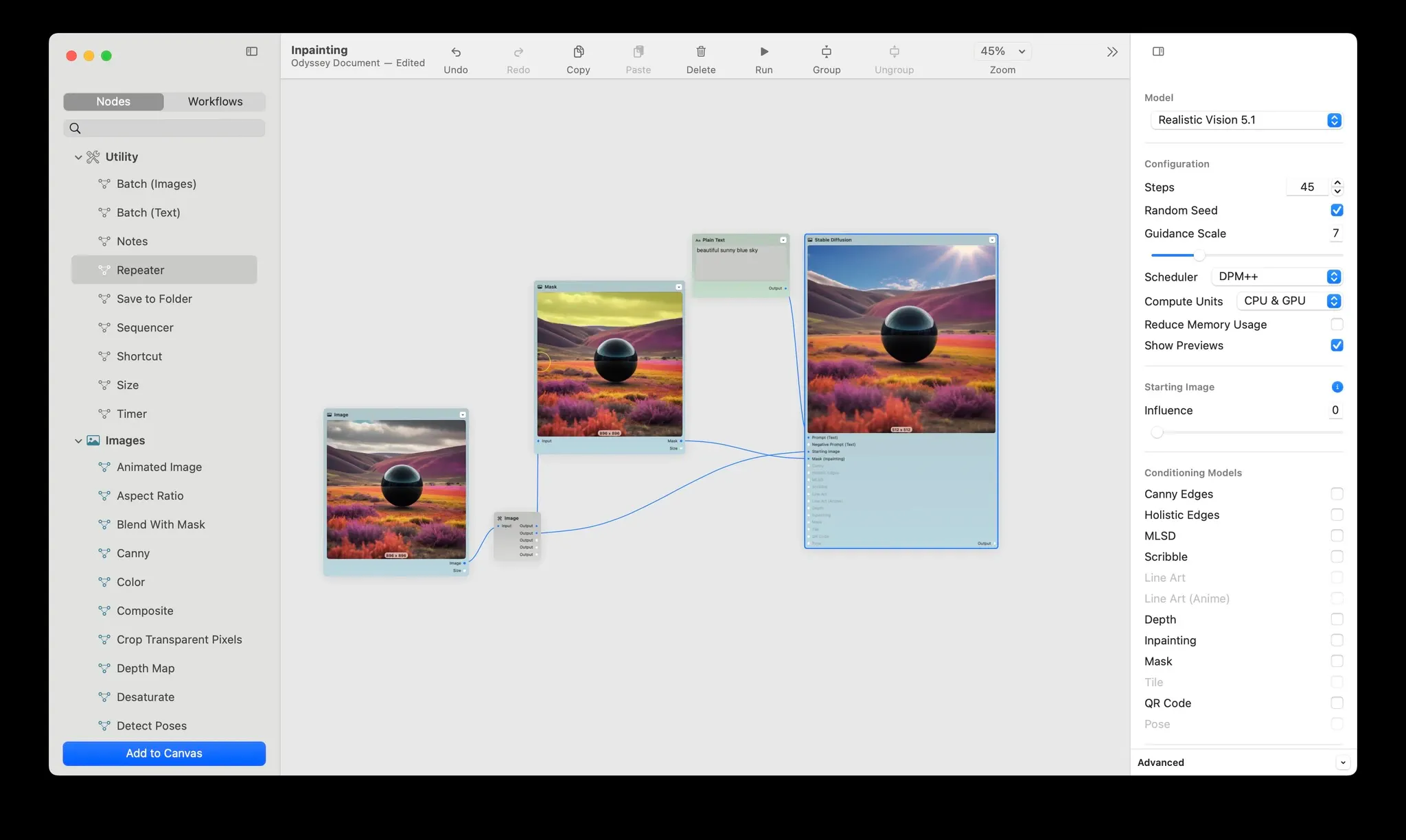Toggle the left sidebar panel icon
1406x840 pixels.
[252, 51]
